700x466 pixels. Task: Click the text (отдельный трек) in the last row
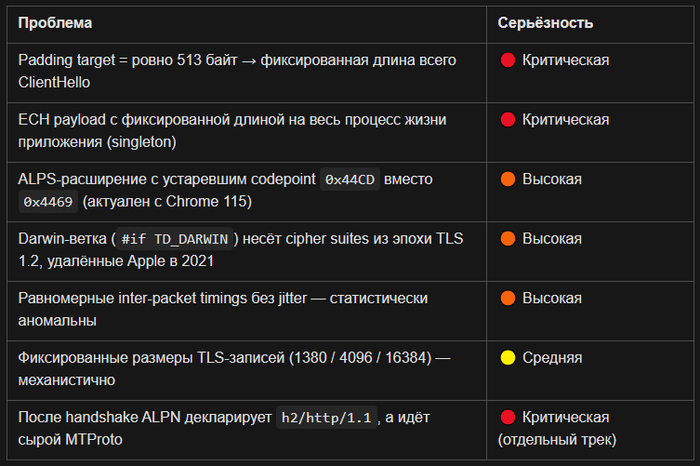coord(555,439)
